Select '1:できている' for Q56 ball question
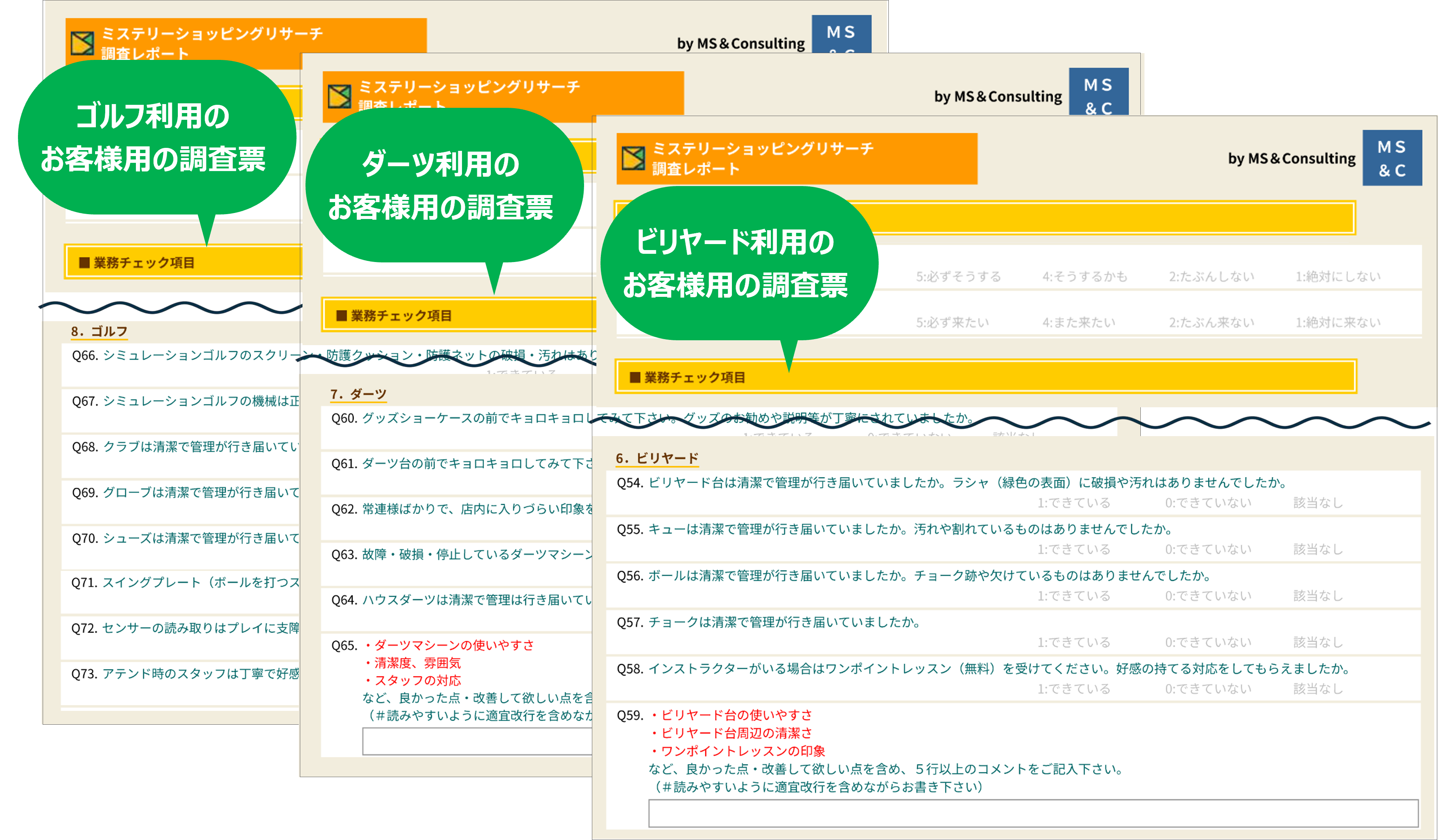This screenshot has height=840, width=1438. coord(1074,596)
